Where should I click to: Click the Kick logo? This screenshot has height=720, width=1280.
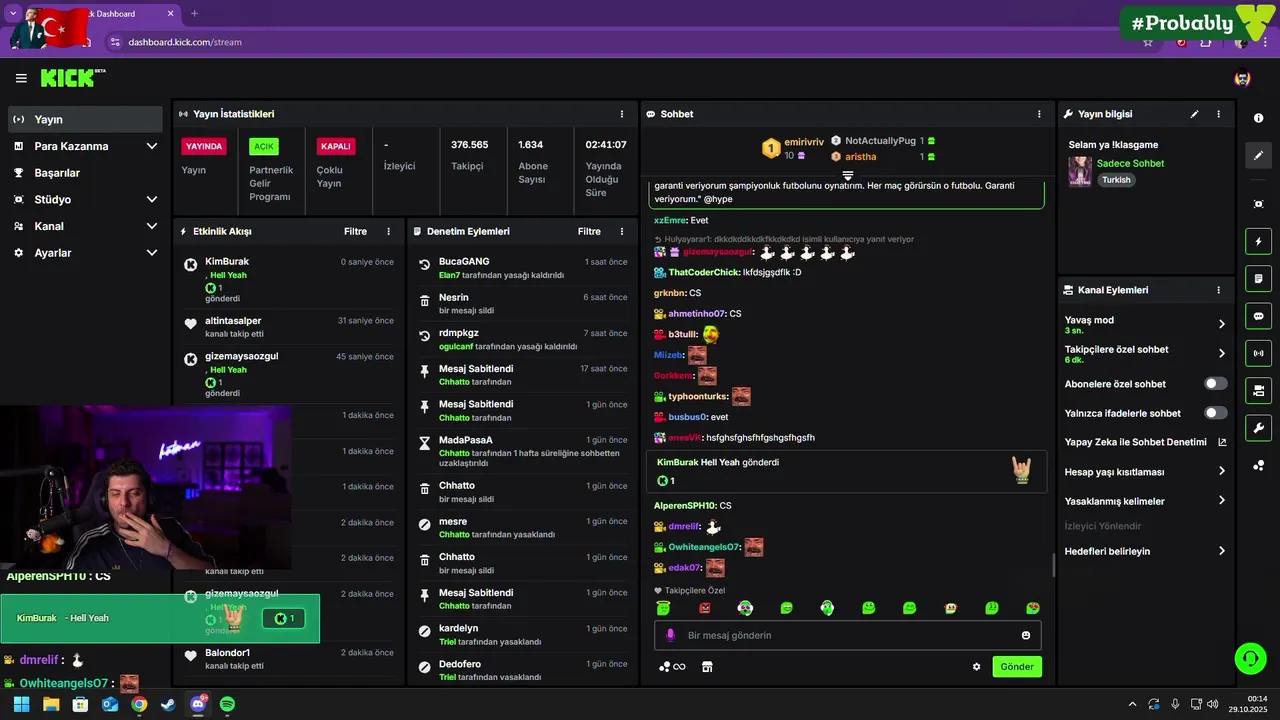coord(72,78)
